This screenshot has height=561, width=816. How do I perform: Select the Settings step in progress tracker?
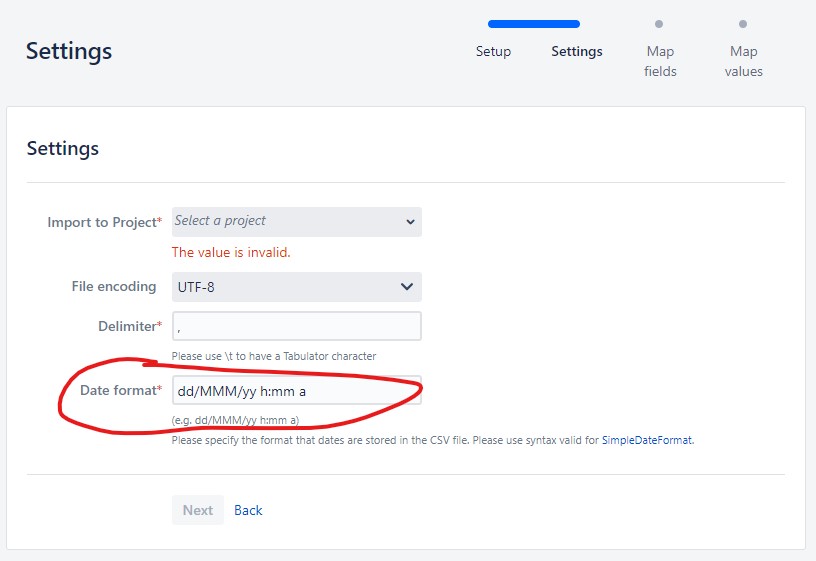577,52
